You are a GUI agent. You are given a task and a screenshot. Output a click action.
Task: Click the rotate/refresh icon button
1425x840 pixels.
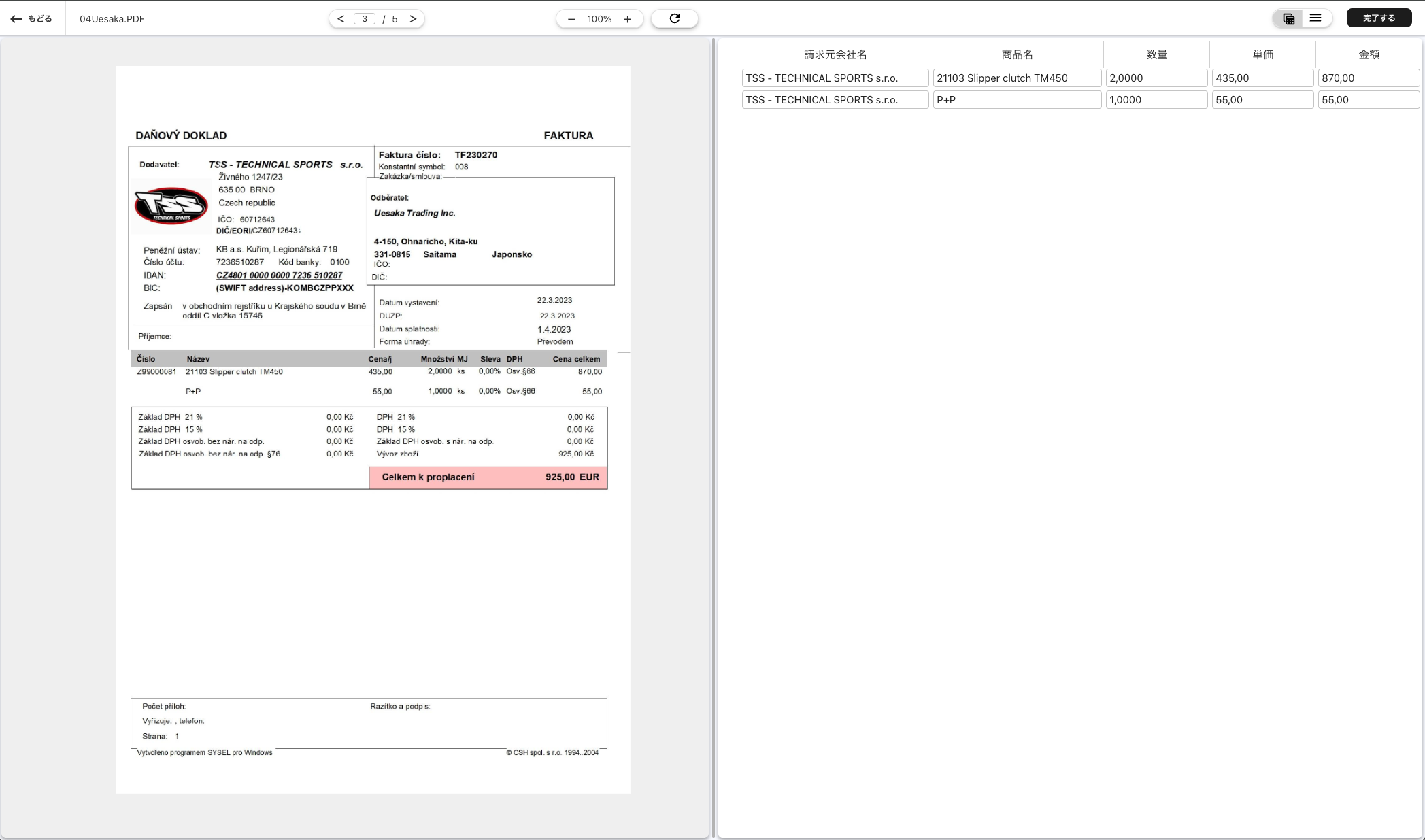click(x=675, y=18)
